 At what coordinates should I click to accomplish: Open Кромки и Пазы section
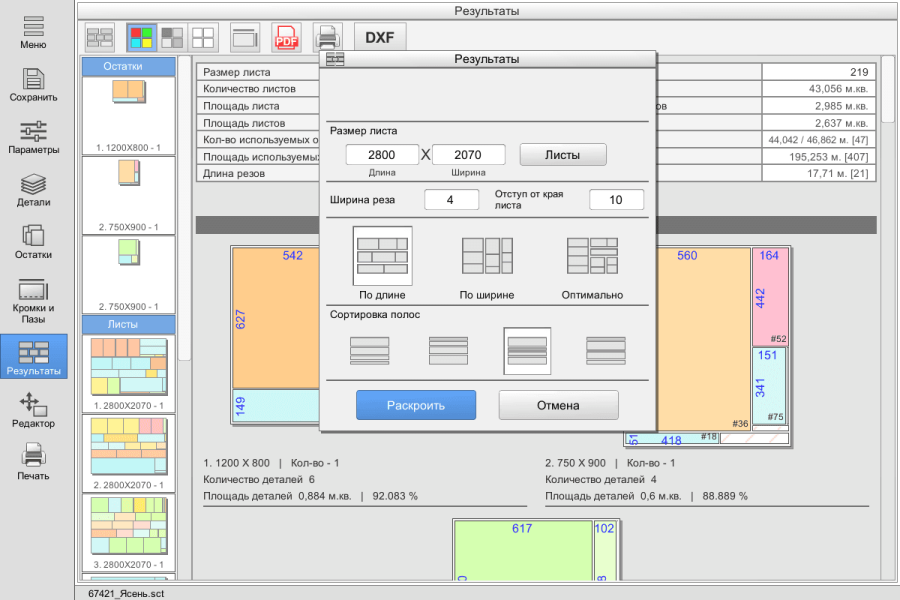tap(33, 301)
